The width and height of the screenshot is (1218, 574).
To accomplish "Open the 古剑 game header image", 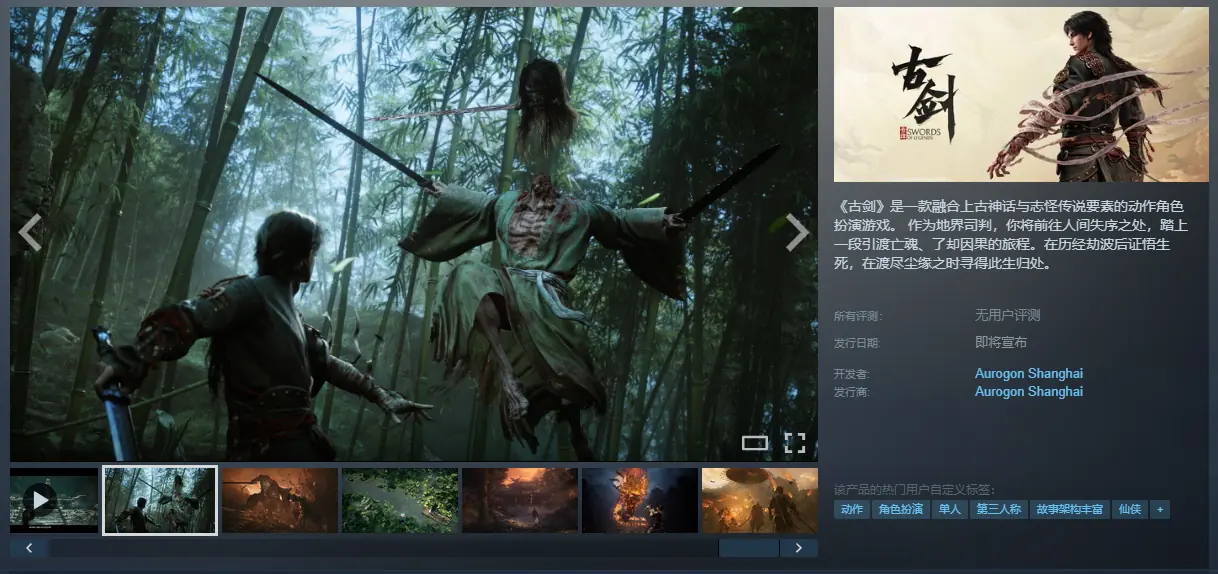I will pos(1021,95).
